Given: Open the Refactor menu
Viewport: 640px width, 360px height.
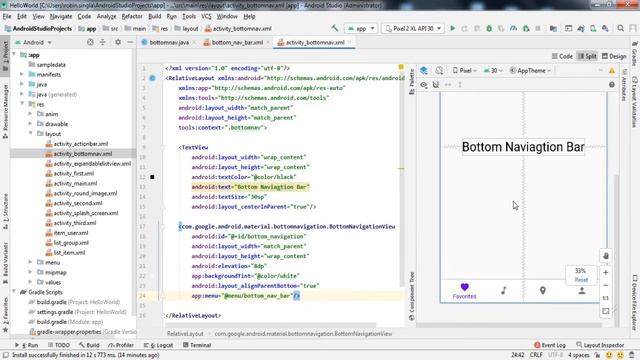Looking at the screenshot, I should click(x=132, y=16).
